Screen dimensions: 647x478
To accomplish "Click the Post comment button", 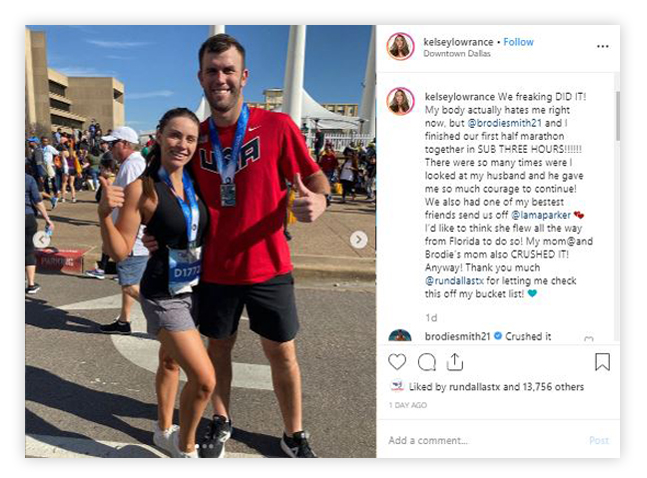I will point(599,440).
